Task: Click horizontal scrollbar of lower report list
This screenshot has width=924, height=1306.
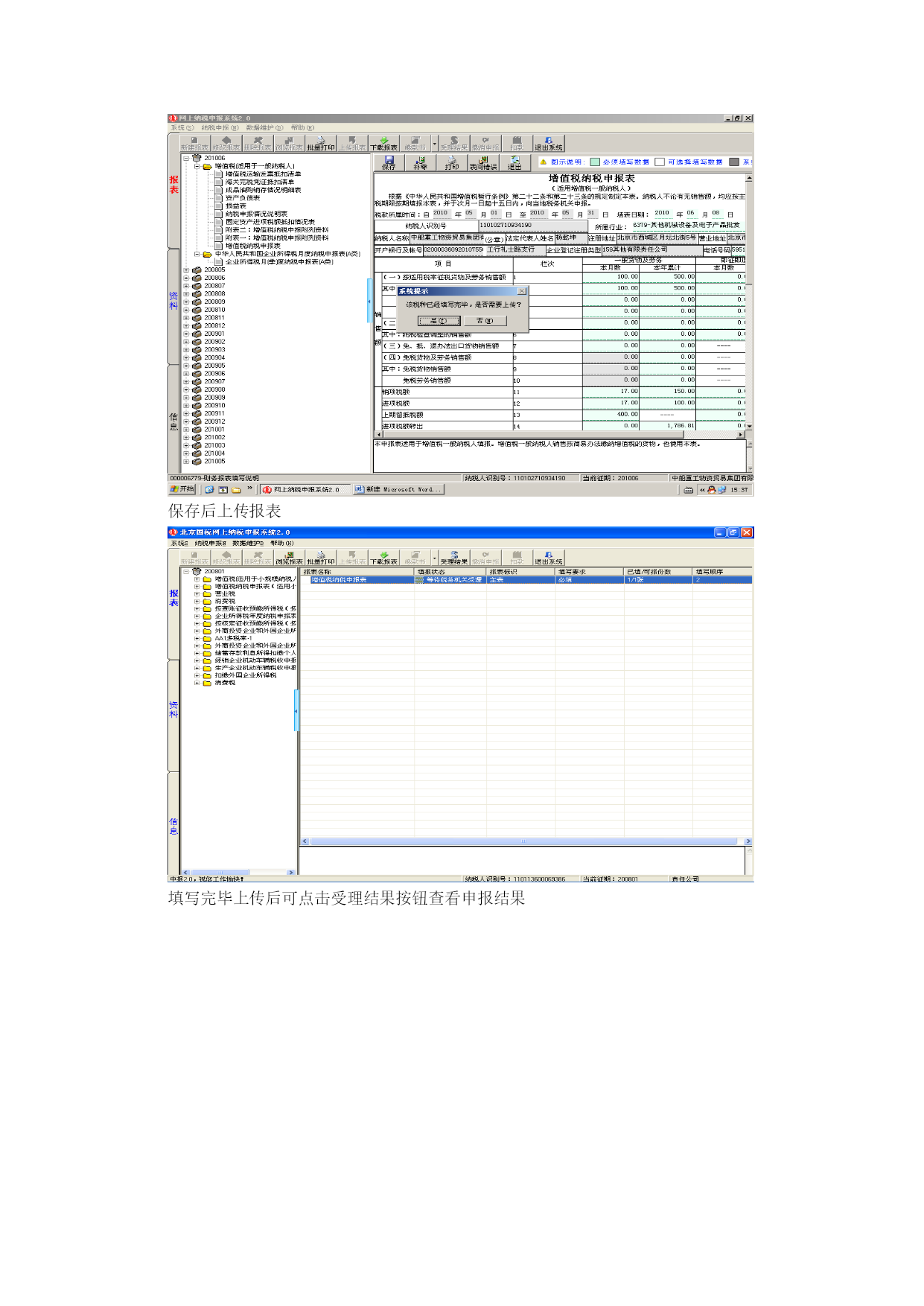Action: click(x=526, y=841)
